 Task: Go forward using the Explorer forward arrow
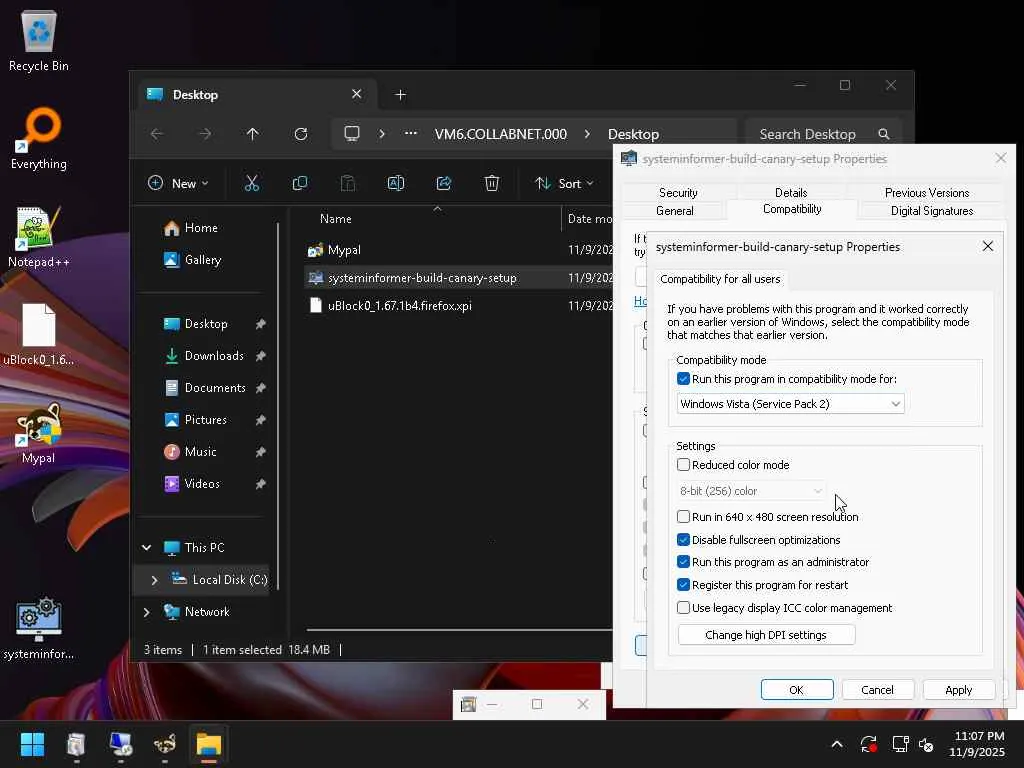(x=205, y=134)
